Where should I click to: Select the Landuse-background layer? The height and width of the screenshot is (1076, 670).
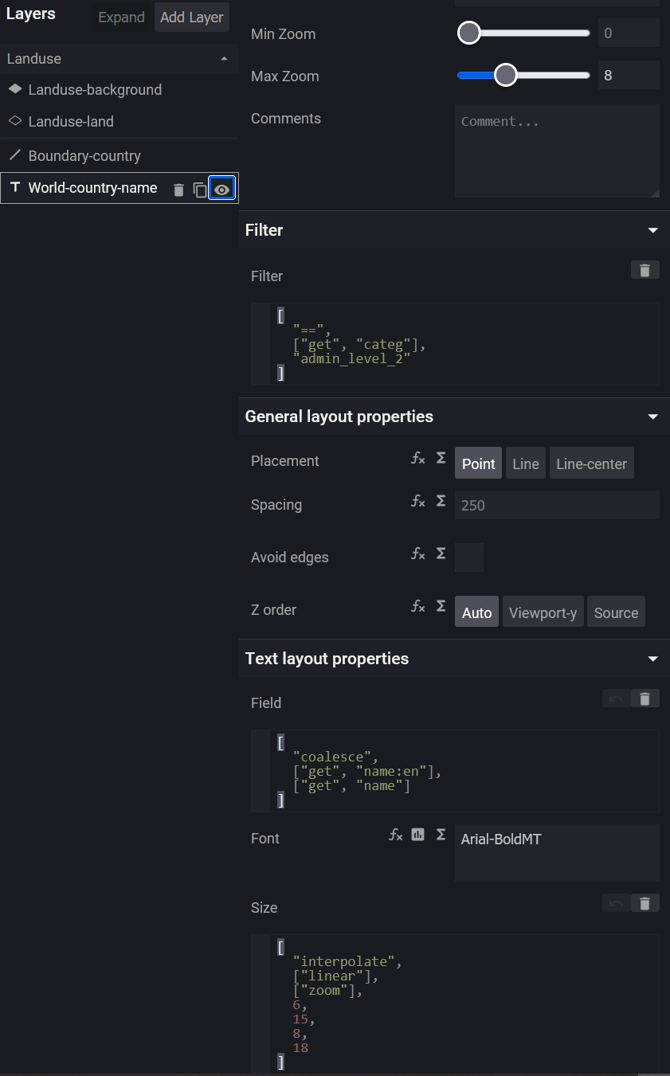coord(95,90)
